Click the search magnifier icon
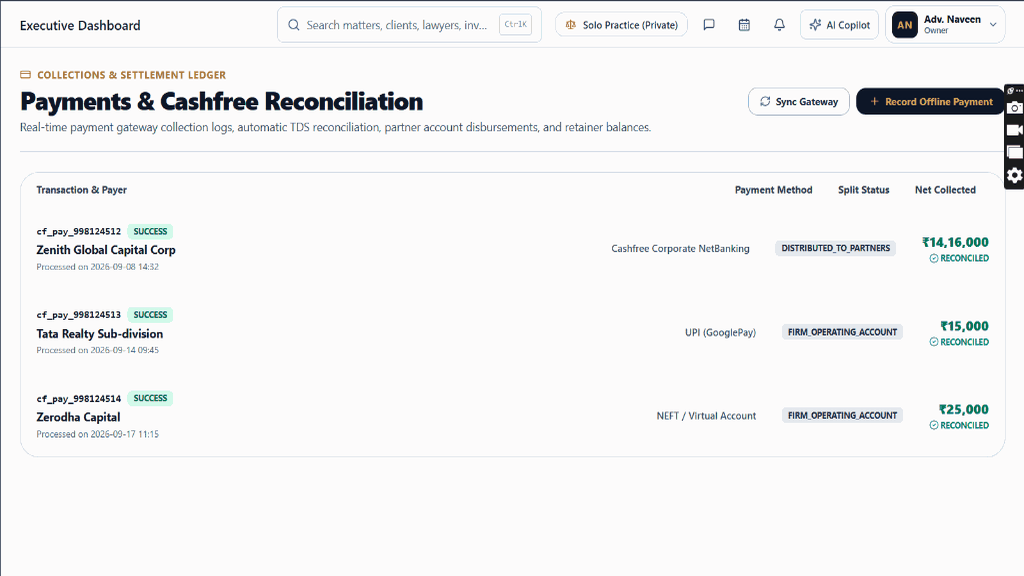 click(294, 25)
